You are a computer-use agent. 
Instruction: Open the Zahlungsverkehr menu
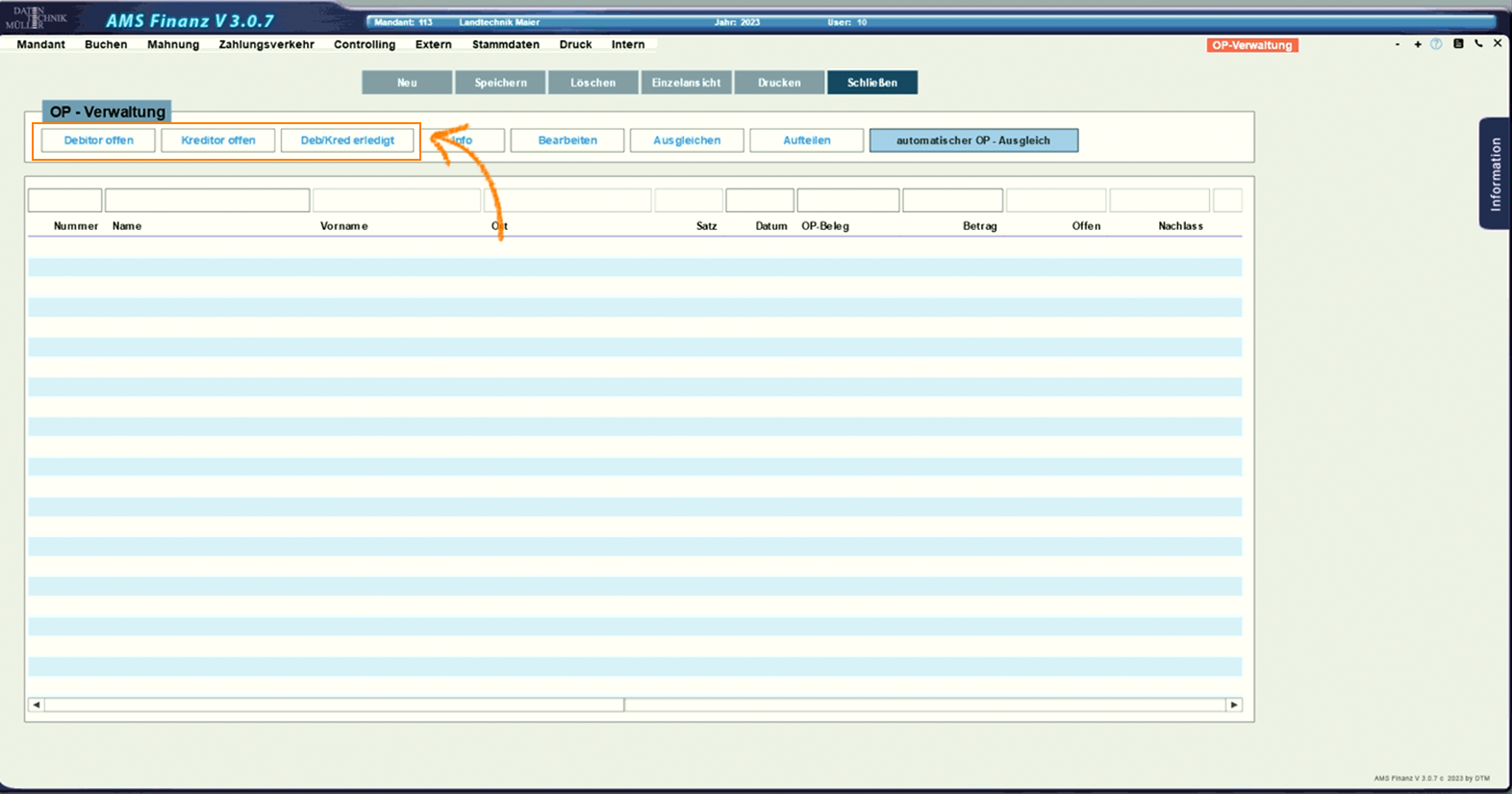click(x=266, y=44)
